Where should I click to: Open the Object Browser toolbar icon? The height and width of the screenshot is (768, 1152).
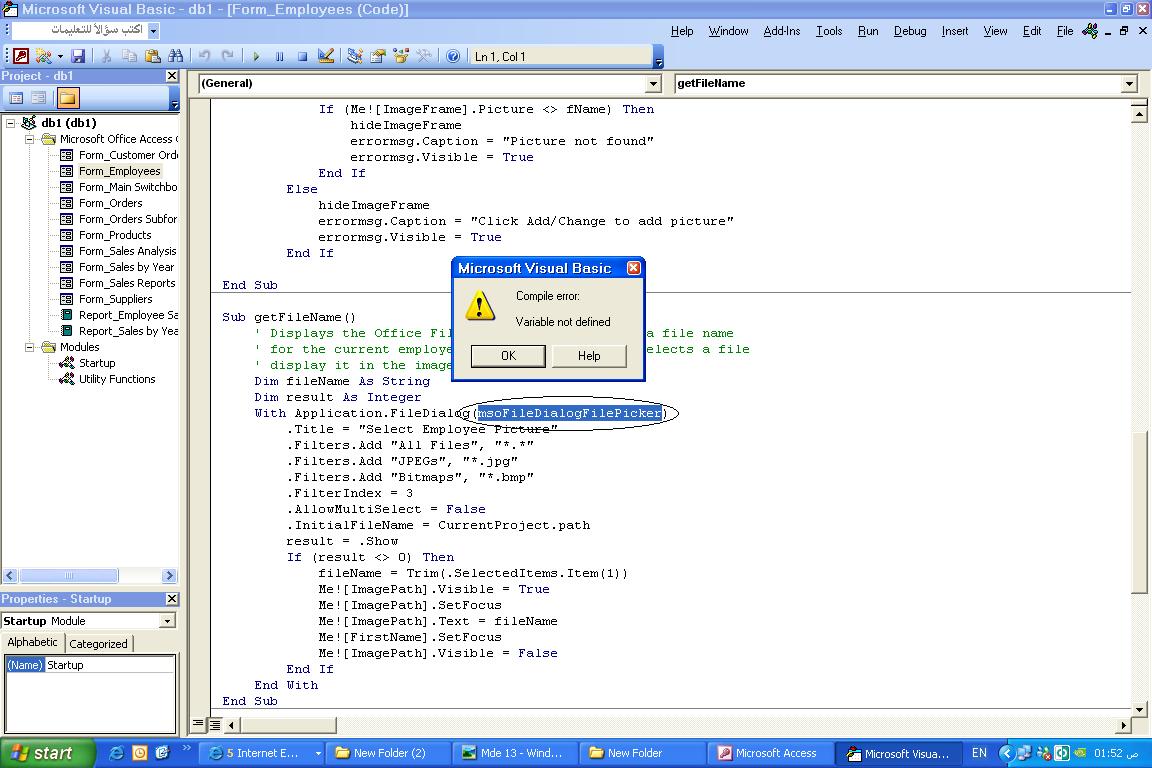[401, 56]
